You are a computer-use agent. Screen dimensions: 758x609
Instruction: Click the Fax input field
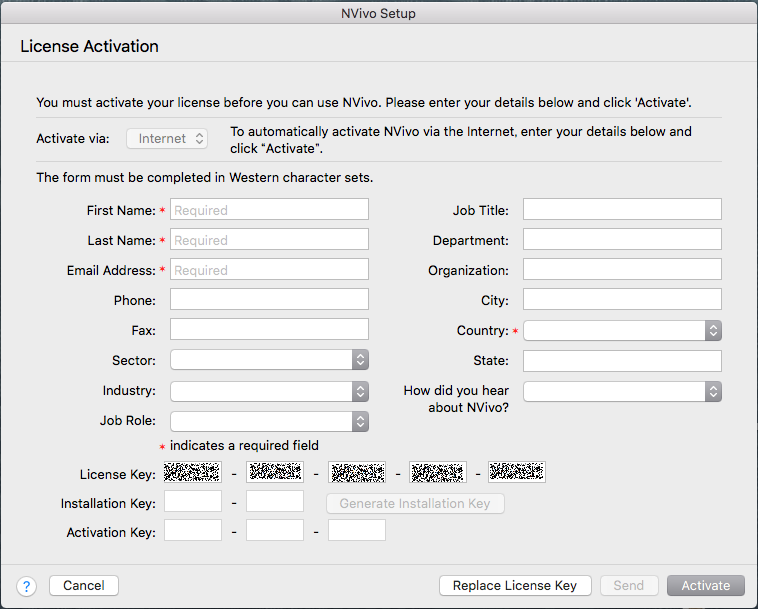[x=269, y=329]
